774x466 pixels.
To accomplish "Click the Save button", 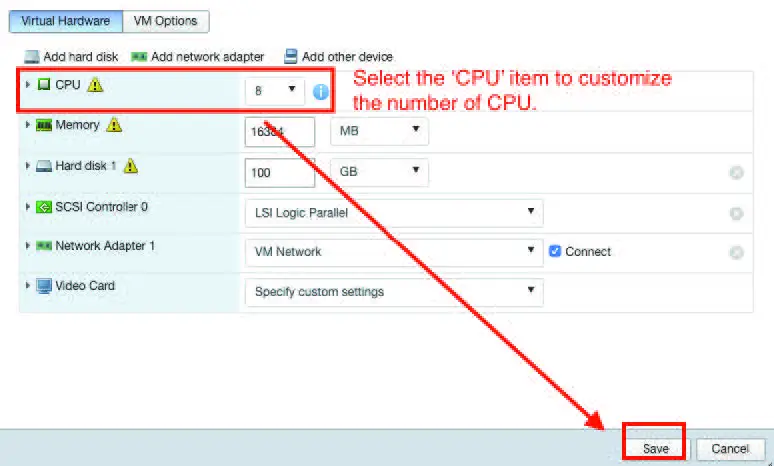I will click(655, 449).
